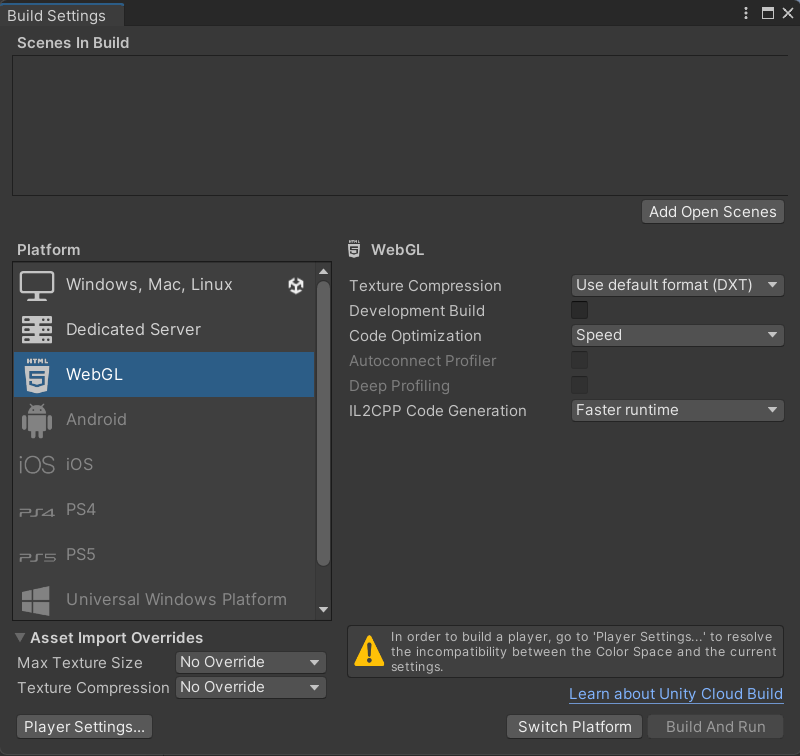Collapse the Asset Import Overrides section
800x756 pixels.
(21, 638)
